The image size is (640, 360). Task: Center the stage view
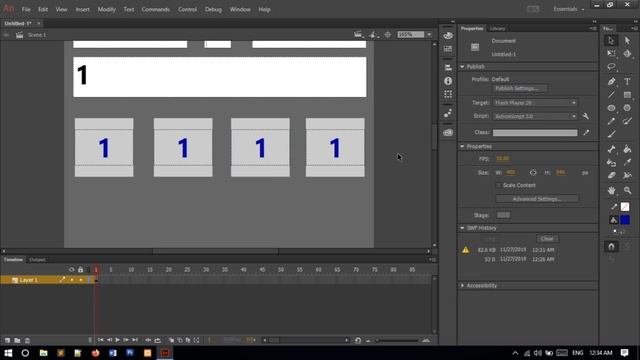click(x=388, y=35)
